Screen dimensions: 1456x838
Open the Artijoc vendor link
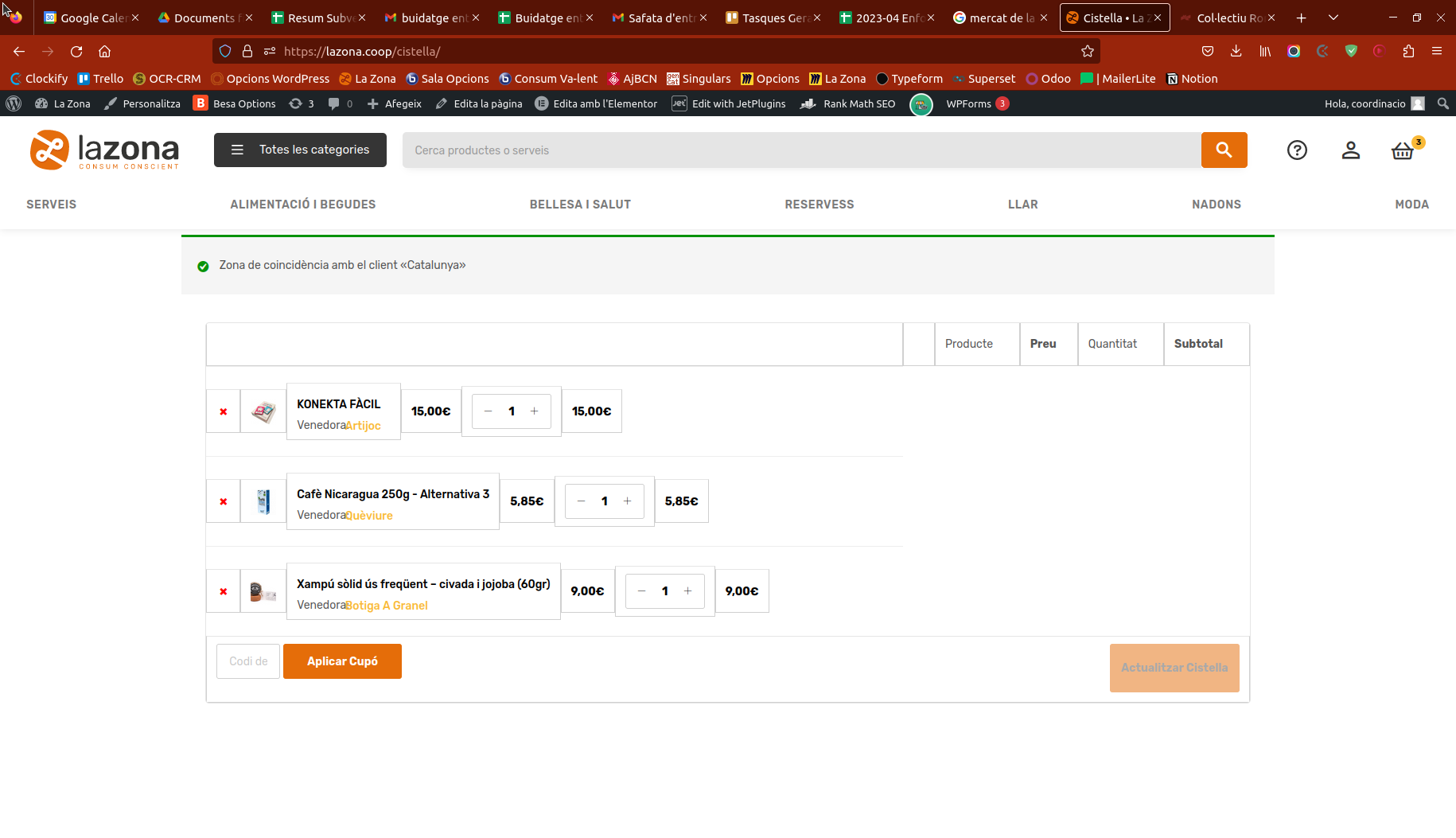point(363,426)
